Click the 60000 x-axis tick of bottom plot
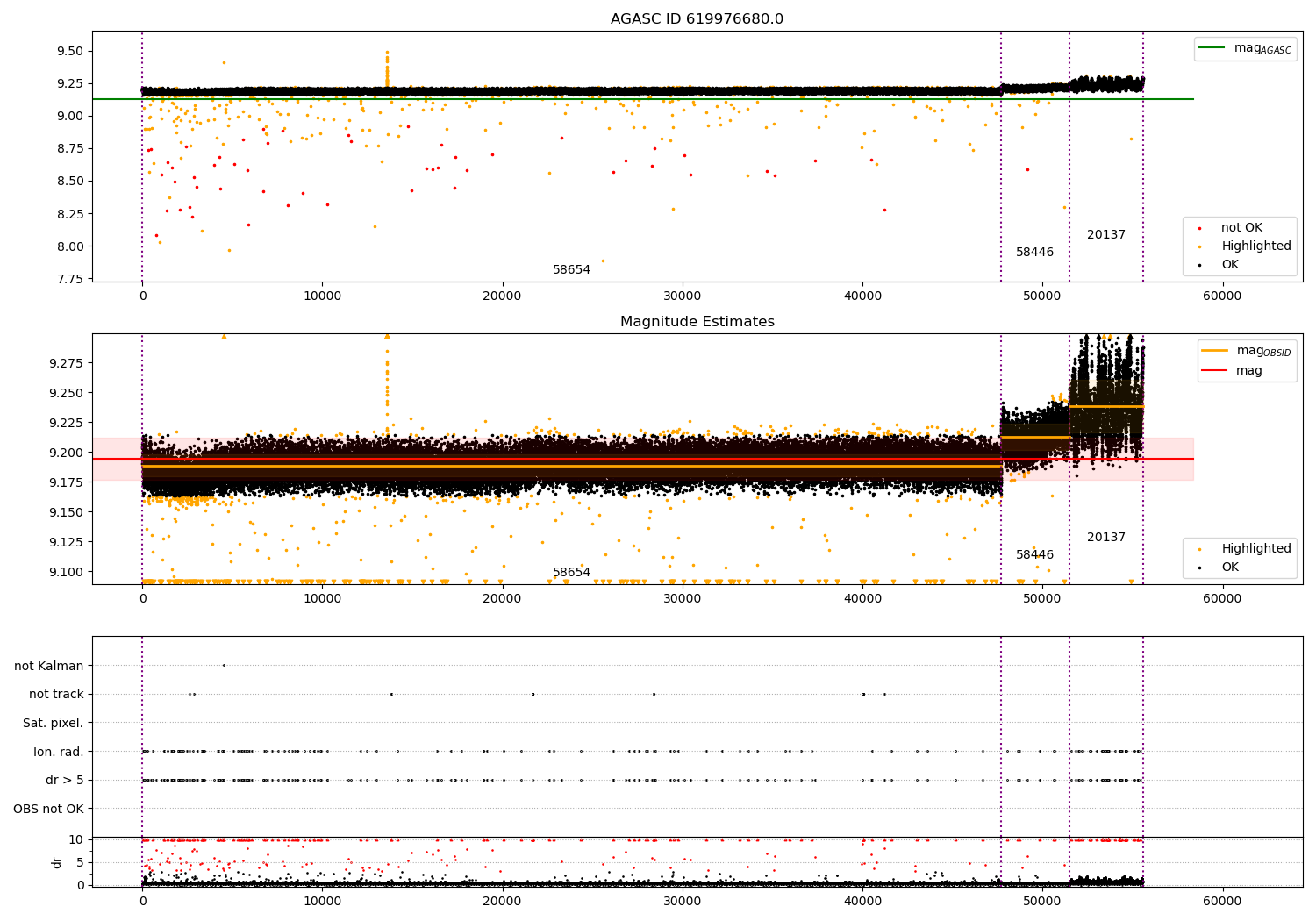The height and width of the screenshot is (921, 1316). click(x=1222, y=902)
